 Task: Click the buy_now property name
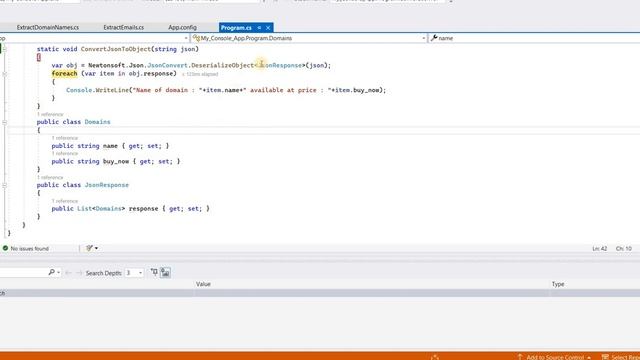116,162
